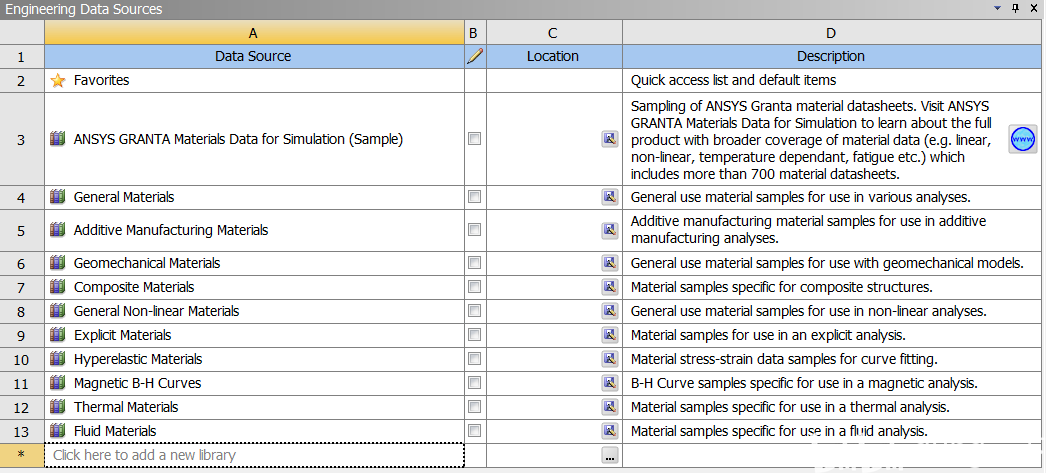Image resolution: width=1046 pixels, height=473 pixels.
Task: Click the pencil edit icon column header
Action: (x=475, y=57)
